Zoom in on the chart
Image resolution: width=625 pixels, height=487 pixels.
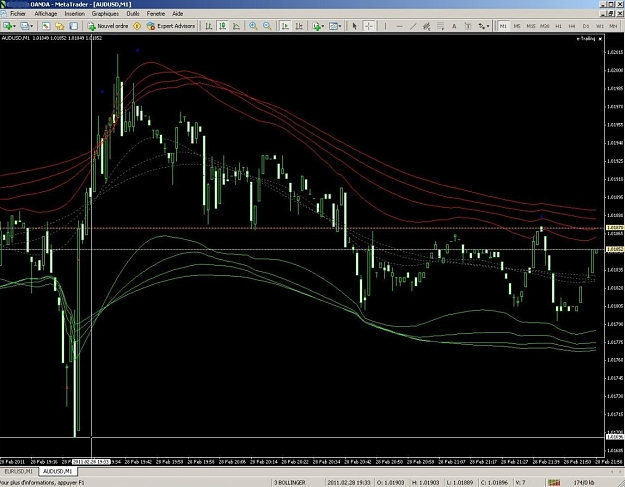pyautogui.click(x=253, y=26)
